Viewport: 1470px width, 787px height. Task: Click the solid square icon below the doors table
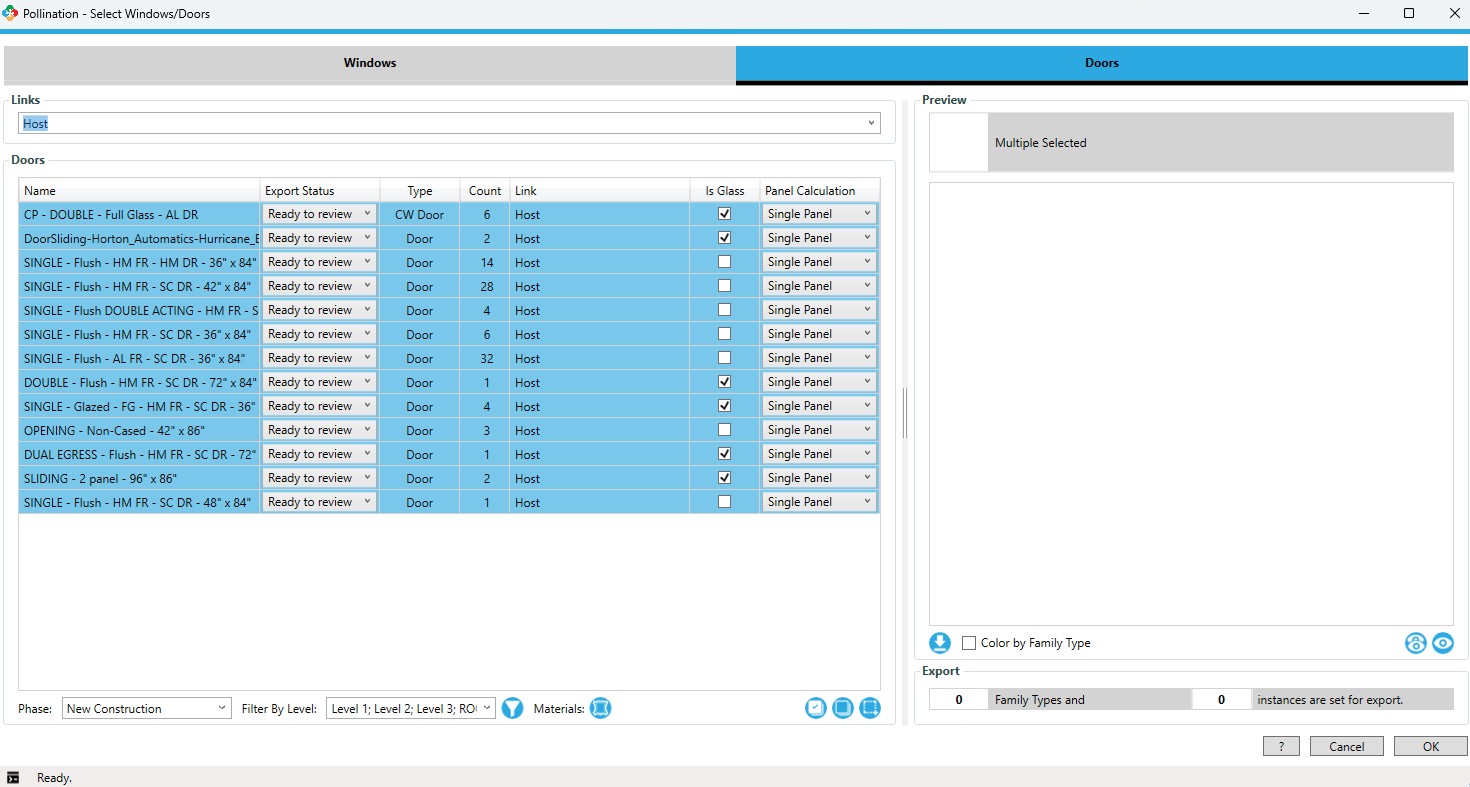pyautogui.click(x=843, y=708)
